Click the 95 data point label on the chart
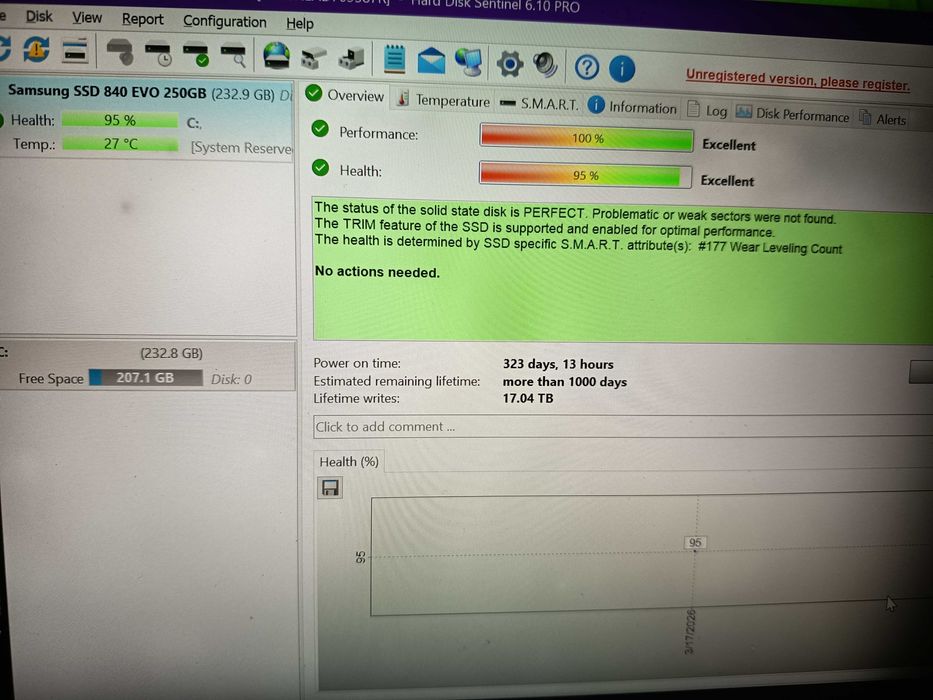The image size is (933, 700). [695, 542]
